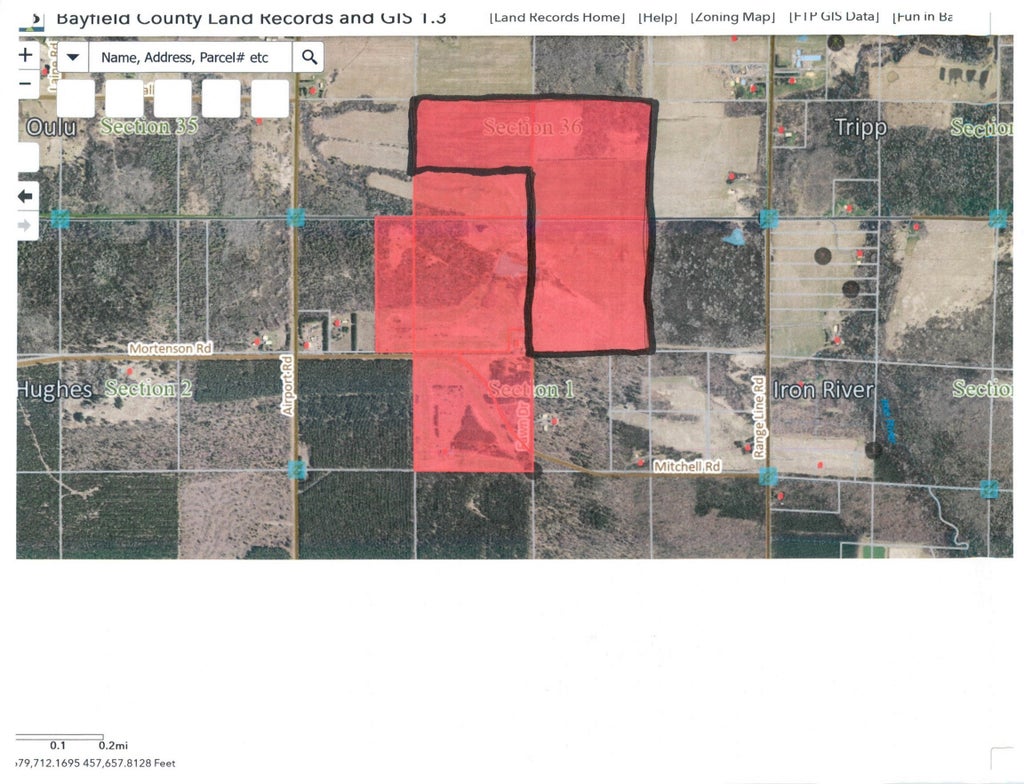Image resolution: width=1024 pixels, height=784 pixels.
Task: Go to previous map extent arrow
Action: [x=27, y=196]
